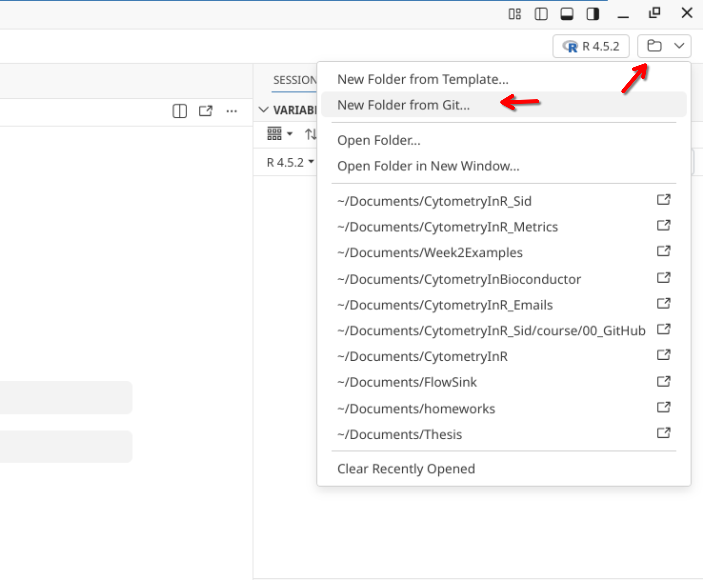The image size is (703, 580).
Task: Choose New Folder from Template...
Action: click(x=422, y=79)
